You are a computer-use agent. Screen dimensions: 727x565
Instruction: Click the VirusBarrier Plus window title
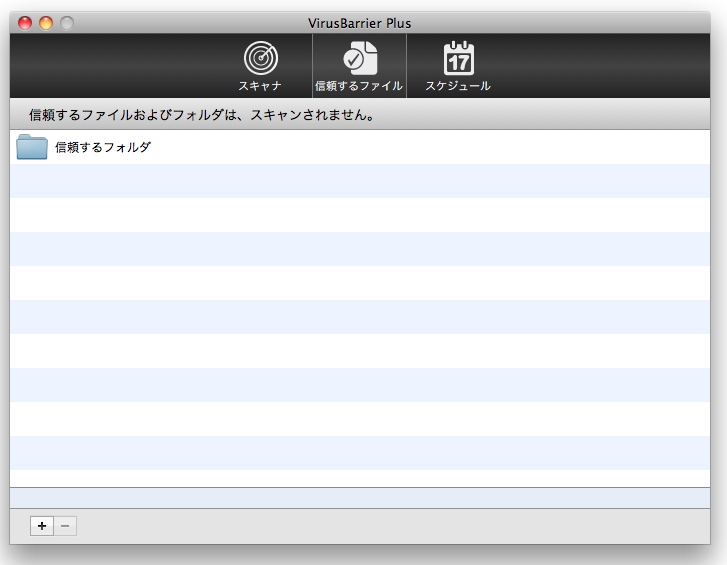coord(360,23)
